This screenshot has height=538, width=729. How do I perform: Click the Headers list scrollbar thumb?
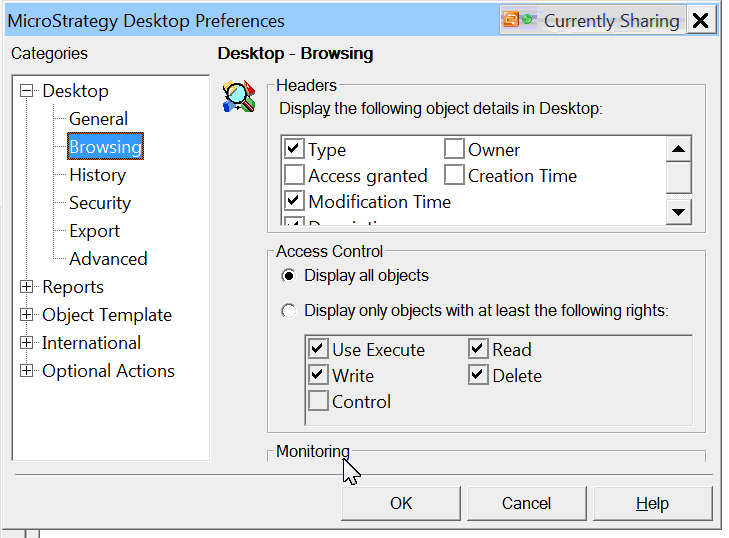678,178
